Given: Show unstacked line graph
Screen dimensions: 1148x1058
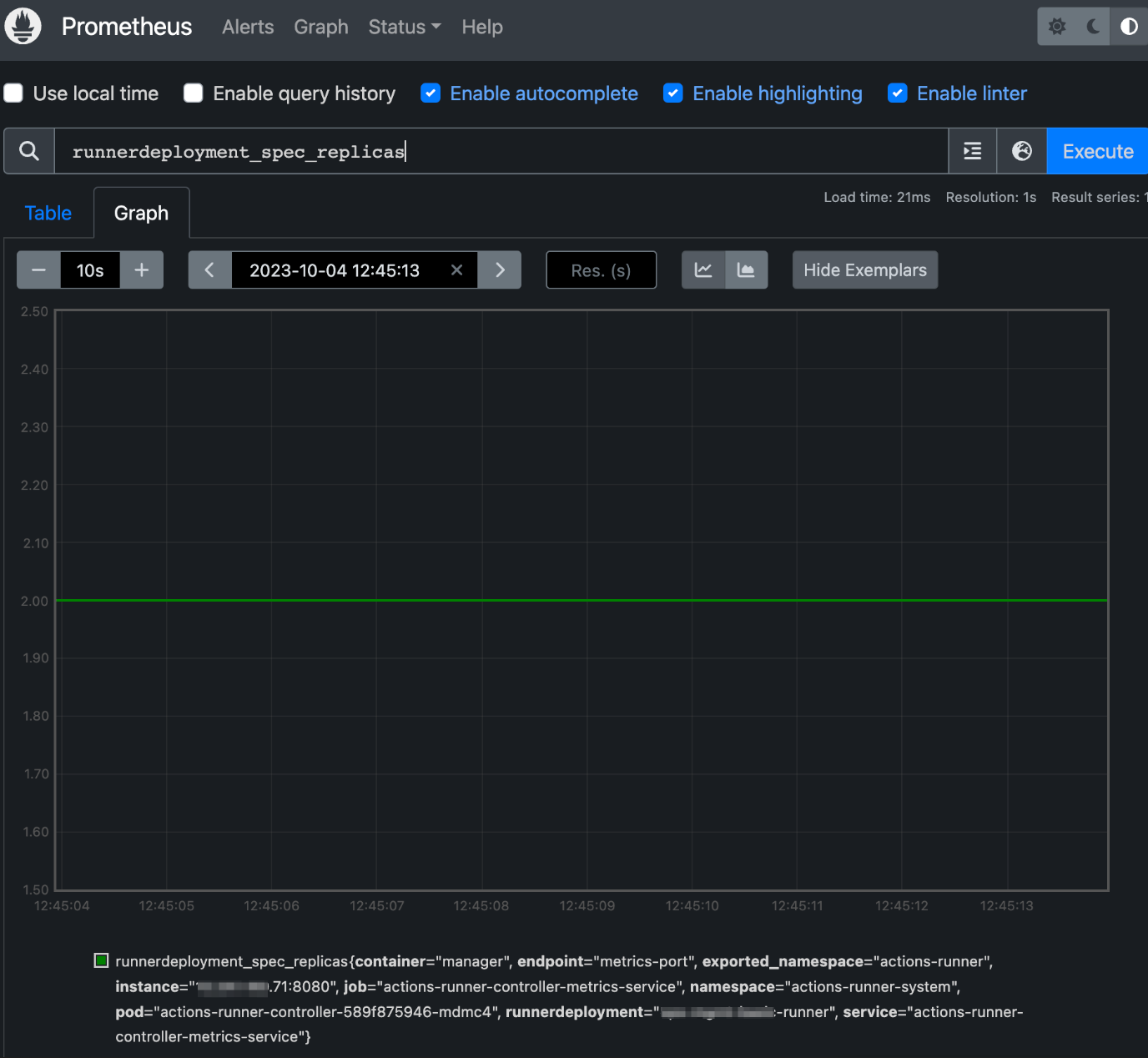Looking at the screenshot, I should coord(703,270).
